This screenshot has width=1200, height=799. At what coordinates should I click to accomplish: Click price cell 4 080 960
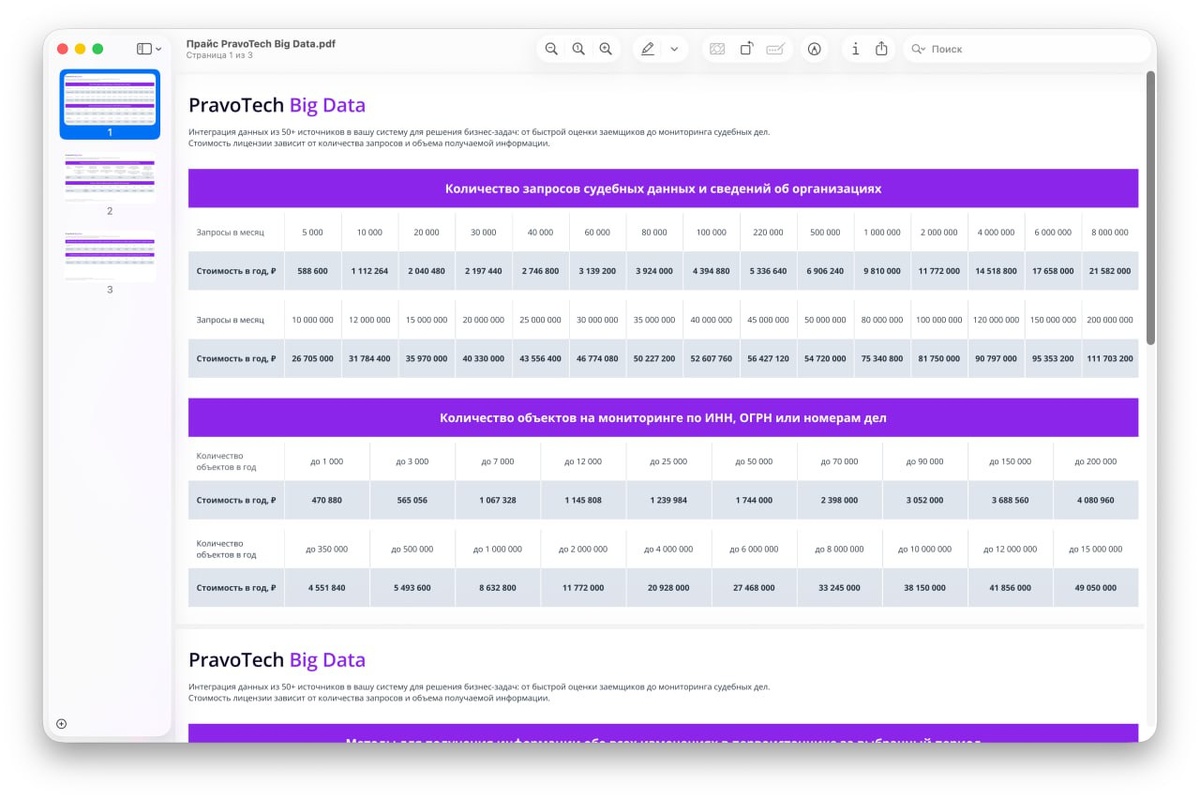pos(1095,500)
